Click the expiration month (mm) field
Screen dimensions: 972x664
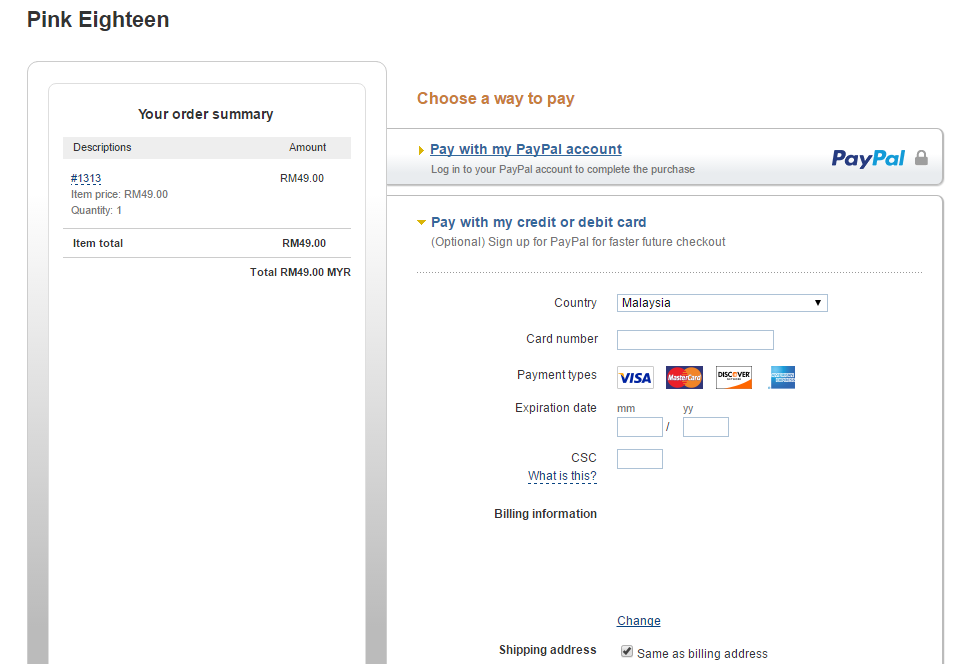click(x=640, y=427)
